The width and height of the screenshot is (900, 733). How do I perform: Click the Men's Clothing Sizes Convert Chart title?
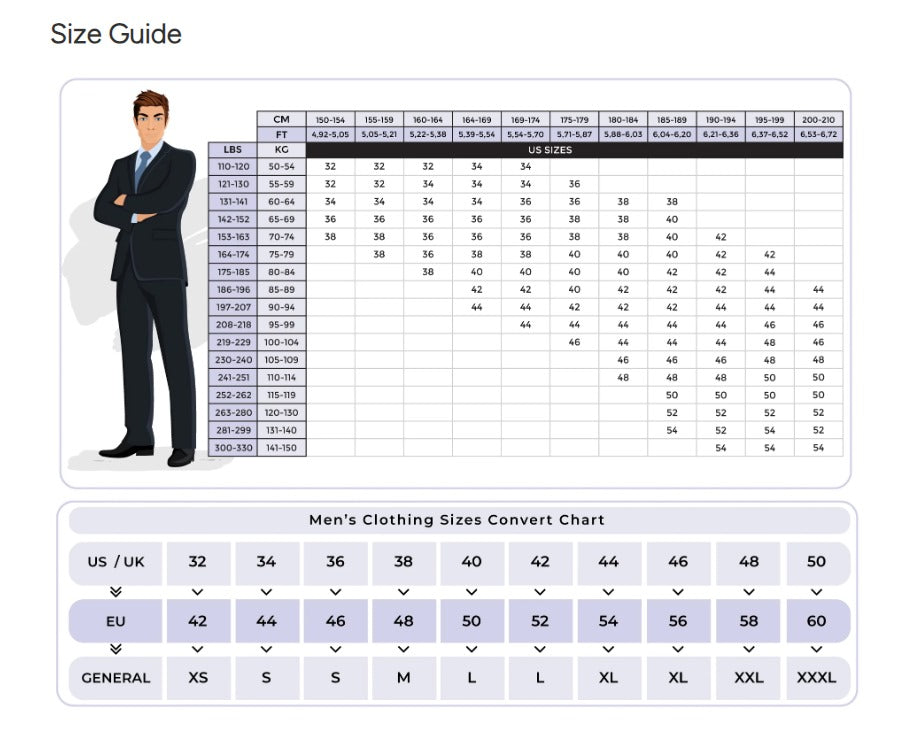(x=457, y=520)
